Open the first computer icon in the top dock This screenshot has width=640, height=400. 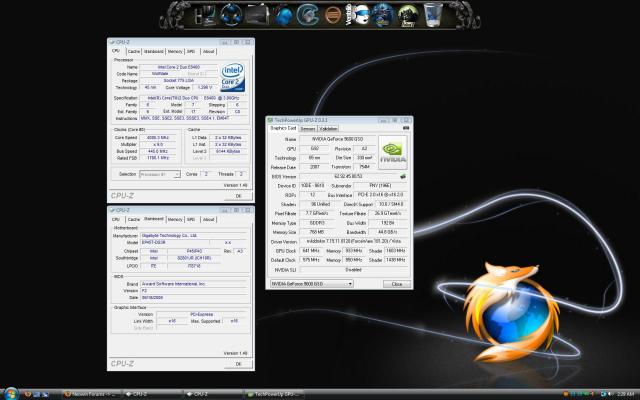(x=207, y=16)
